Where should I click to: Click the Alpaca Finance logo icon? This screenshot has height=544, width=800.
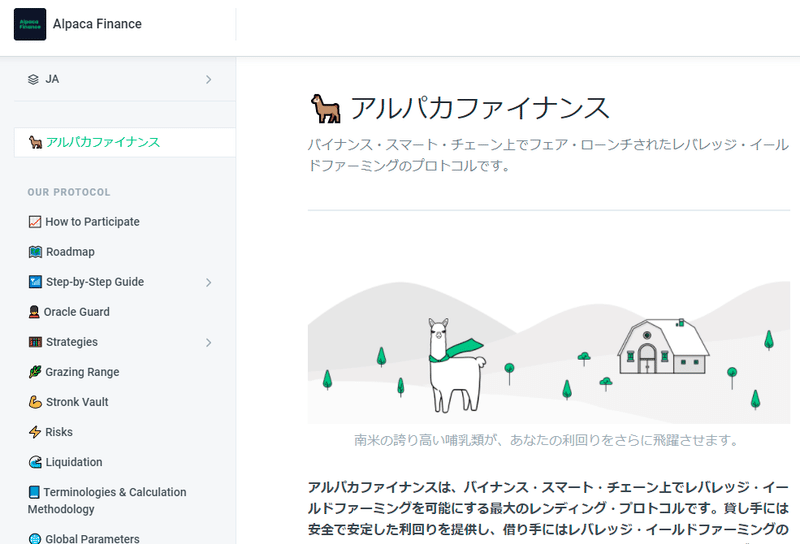tap(30, 24)
